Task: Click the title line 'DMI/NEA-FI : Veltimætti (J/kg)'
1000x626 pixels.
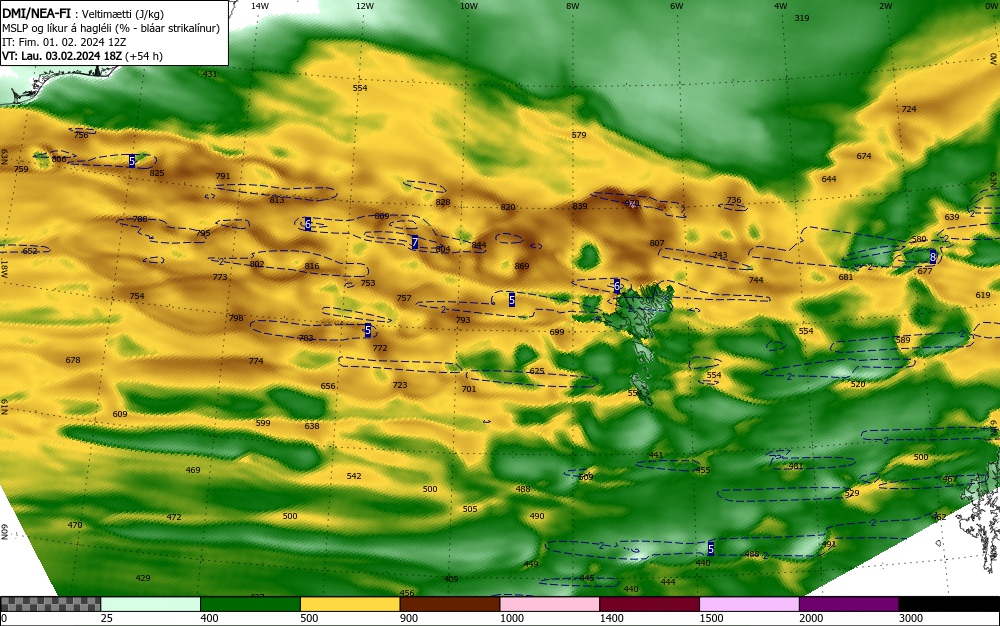Action: [83, 14]
